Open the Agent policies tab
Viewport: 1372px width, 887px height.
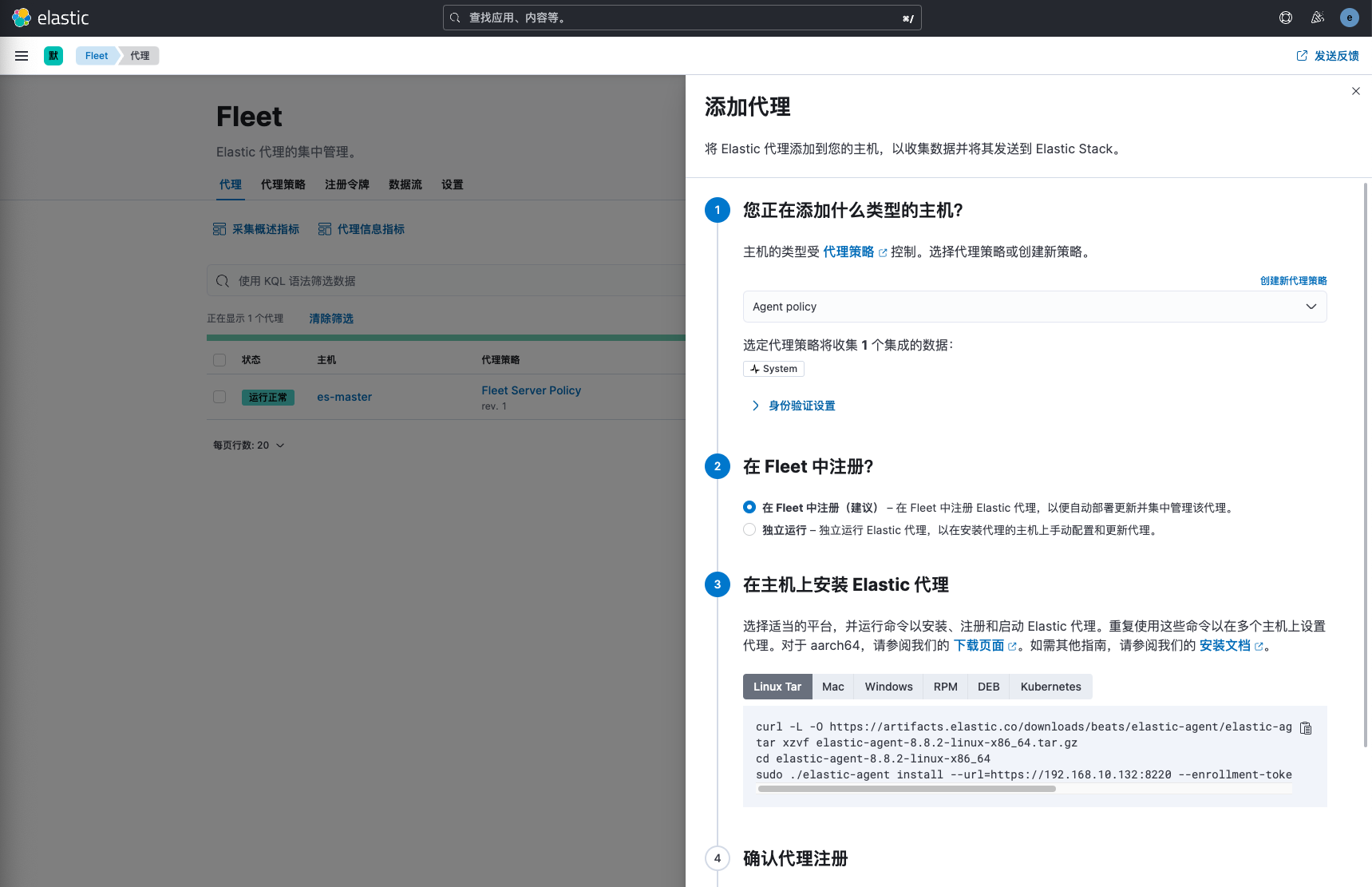click(x=283, y=184)
